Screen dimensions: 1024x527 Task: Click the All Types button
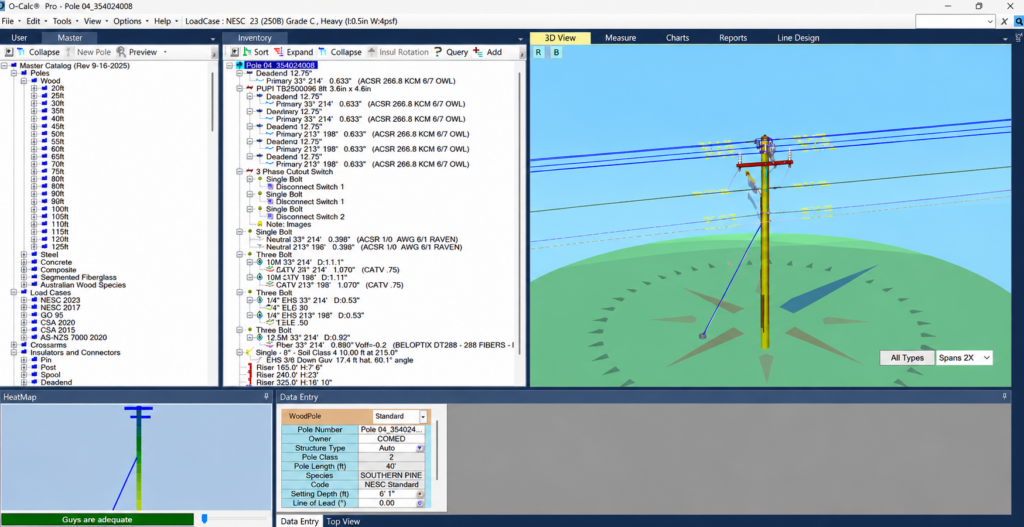pyautogui.click(x=907, y=358)
